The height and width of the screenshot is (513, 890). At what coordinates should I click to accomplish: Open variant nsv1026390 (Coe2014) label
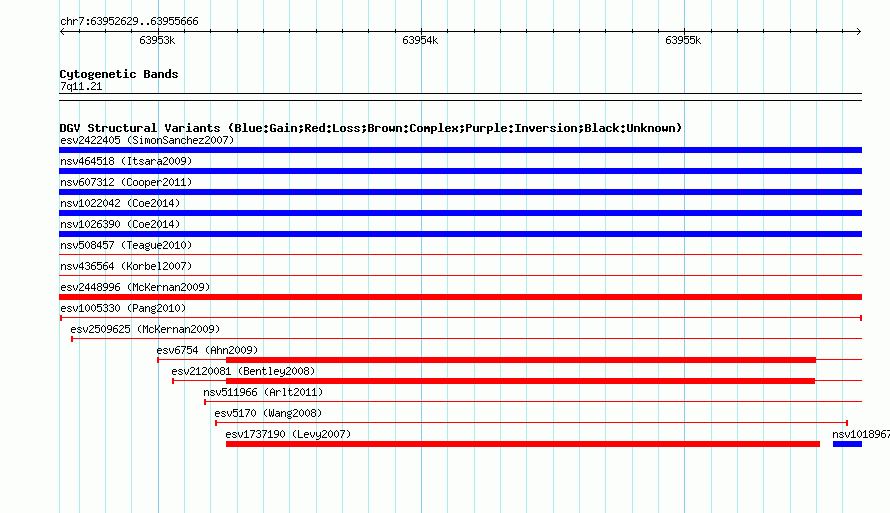pyautogui.click(x=120, y=224)
